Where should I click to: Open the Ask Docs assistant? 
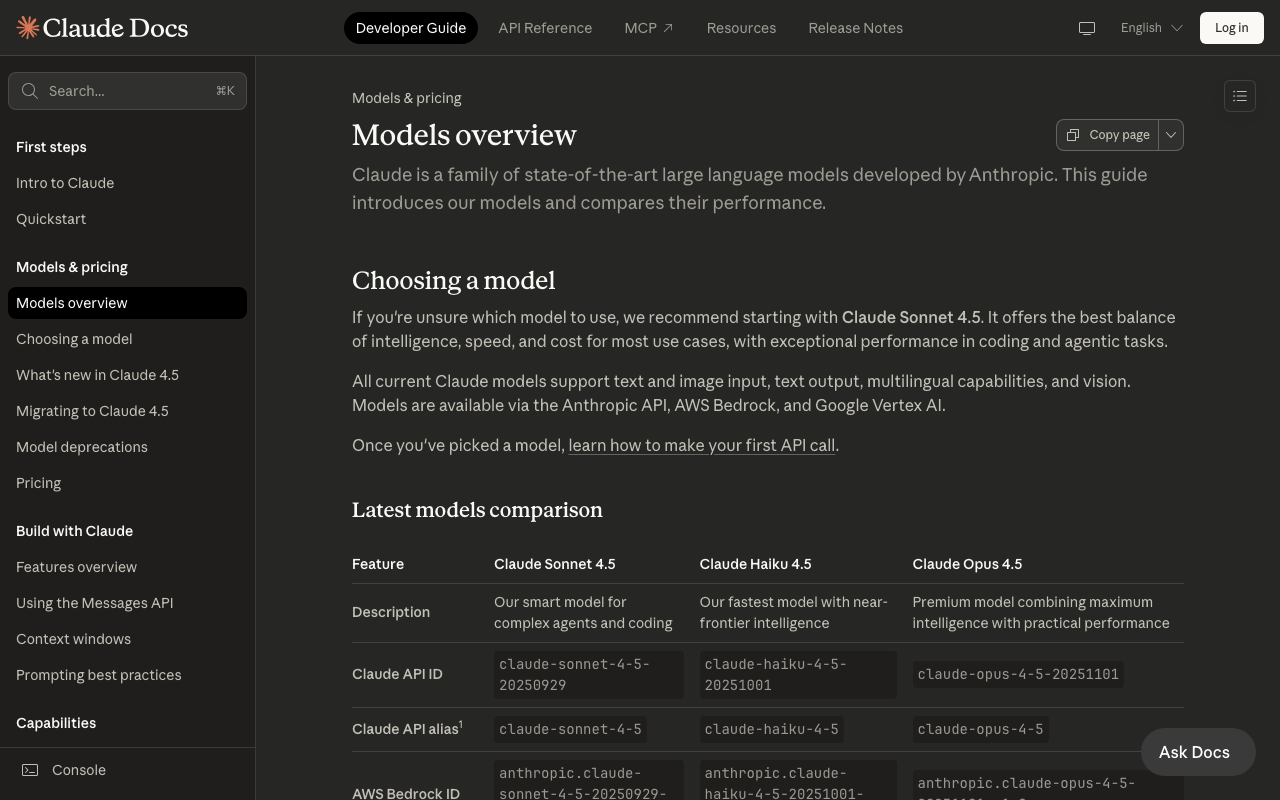point(1198,752)
